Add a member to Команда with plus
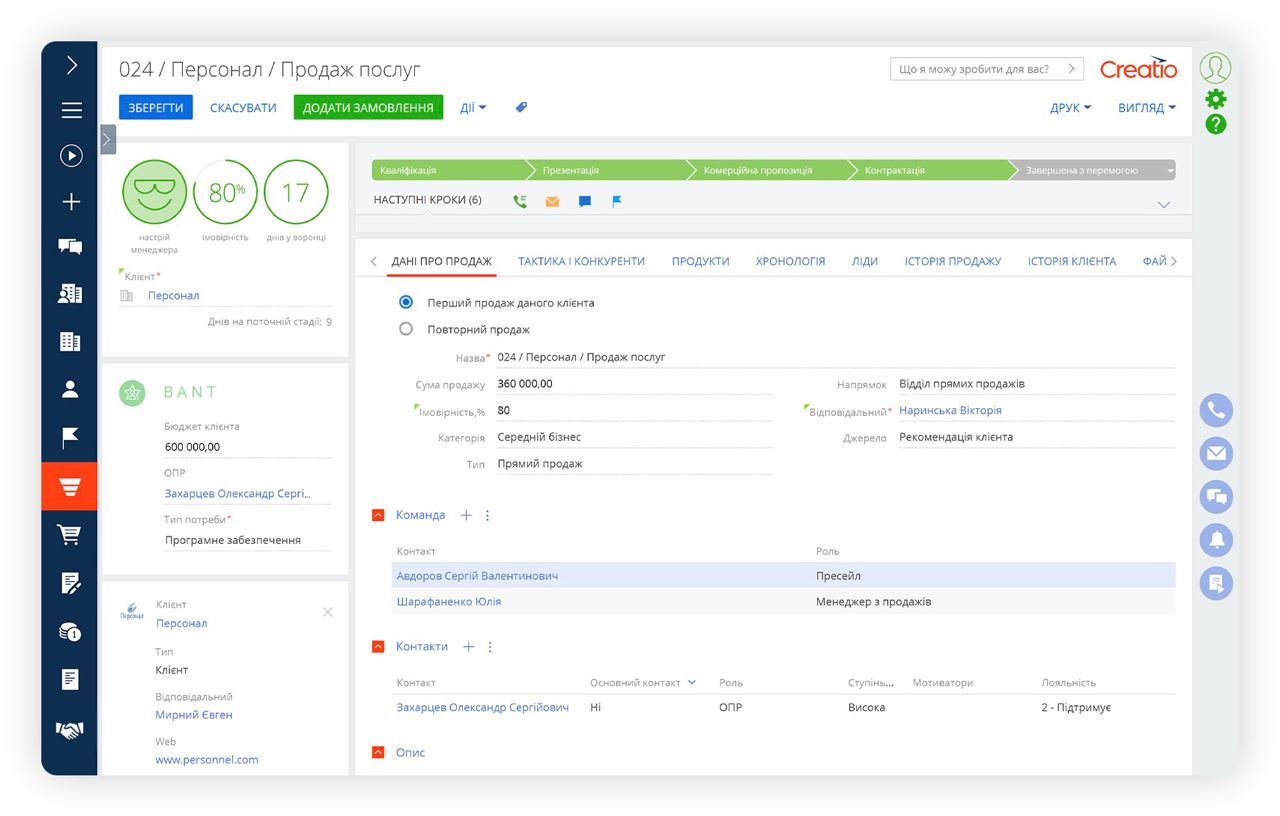The width and height of the screenshot is (1280, 816). [466, 515]
